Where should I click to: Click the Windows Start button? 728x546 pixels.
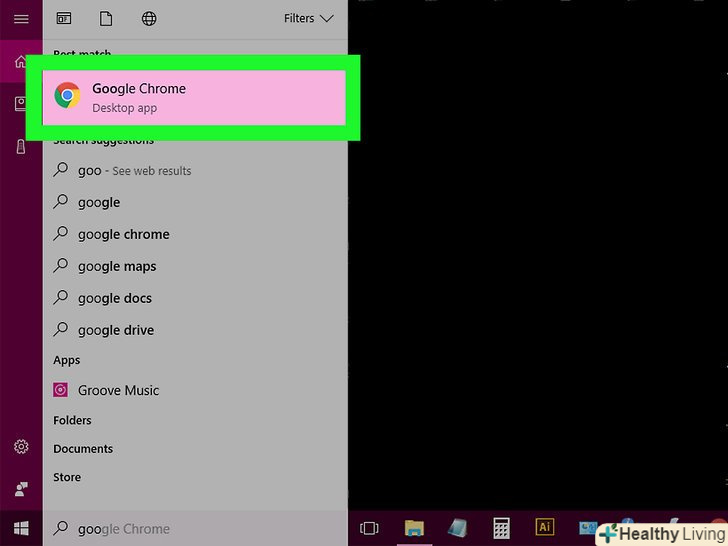[x=21, y=527]
